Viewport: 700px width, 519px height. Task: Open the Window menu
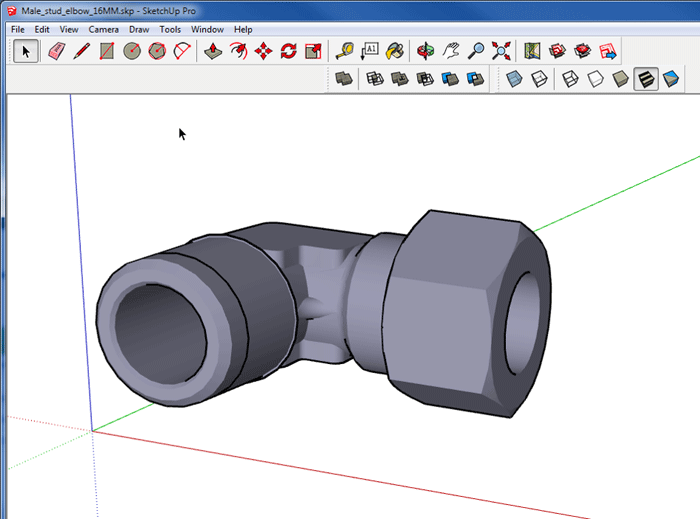[207, 29]
